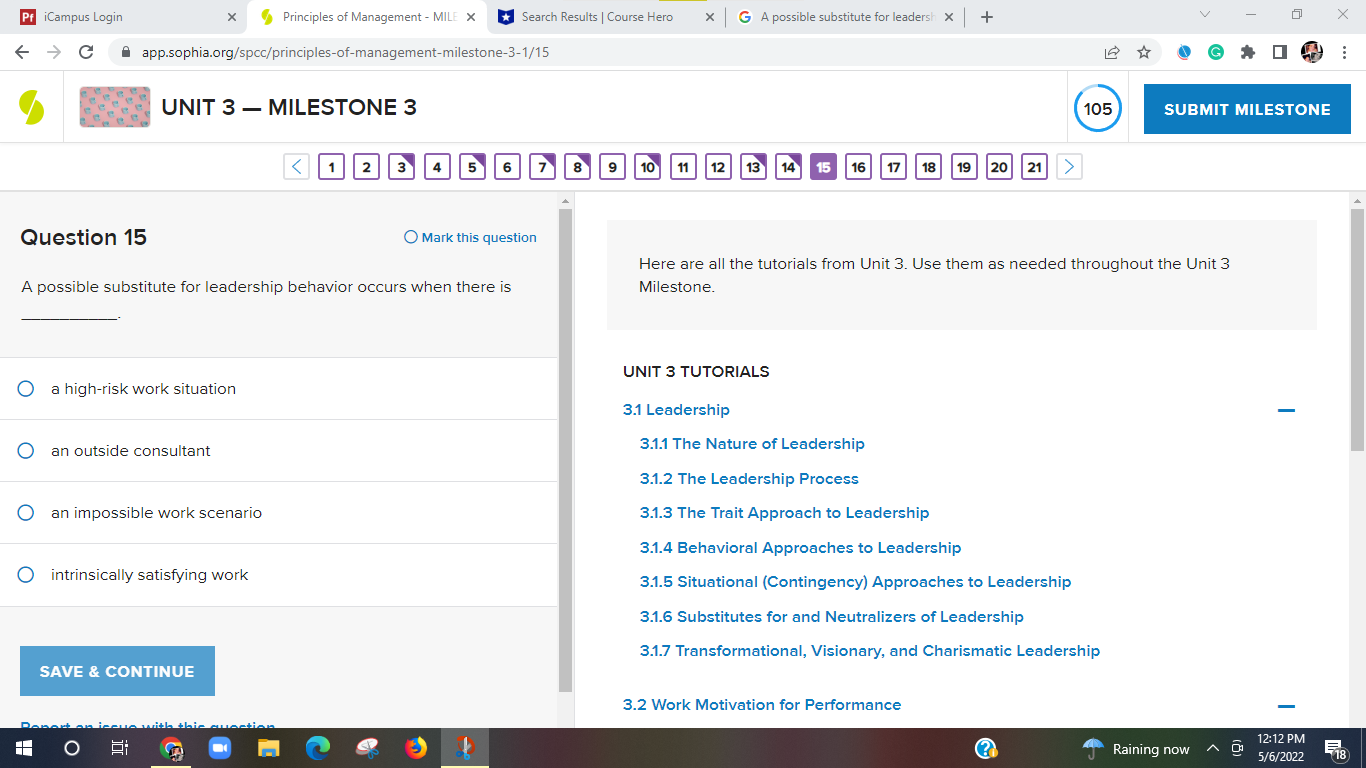Open Chrome's three-dot menu
The height and width of the screenshot is (768, 1366).
pyautogui.click(x=1344, y=52)
